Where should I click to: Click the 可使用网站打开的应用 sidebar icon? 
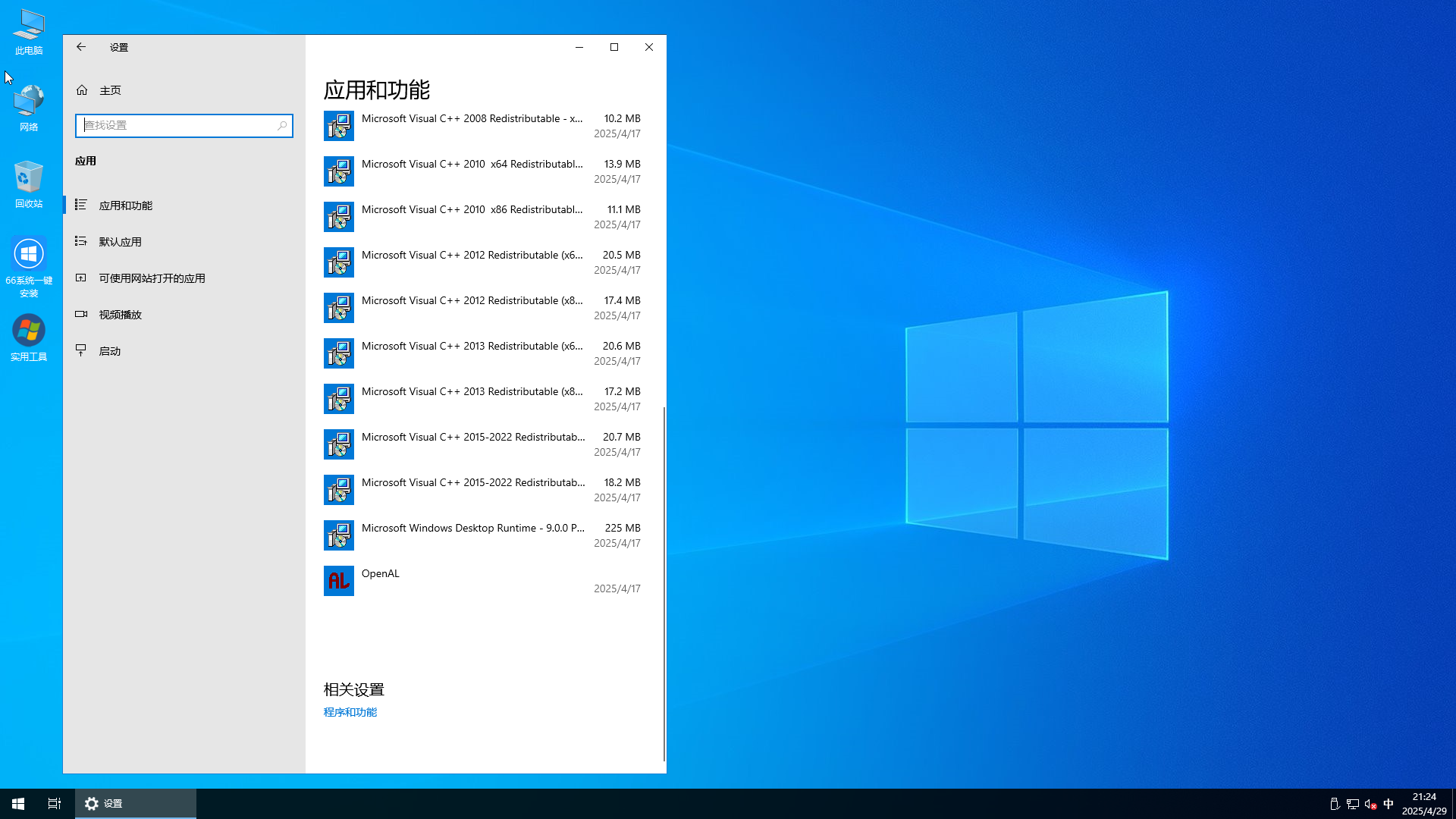[81, 278]
